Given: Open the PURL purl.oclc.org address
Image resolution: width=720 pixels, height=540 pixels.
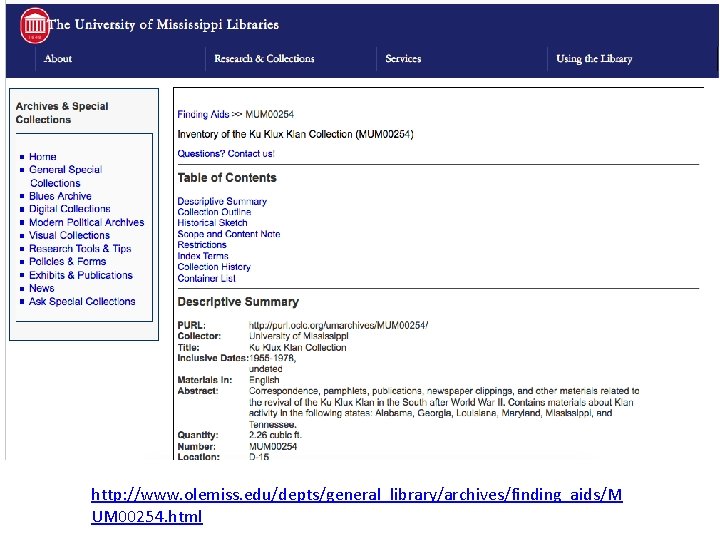Looking at the screenshot, I should [x=338, y=325].
